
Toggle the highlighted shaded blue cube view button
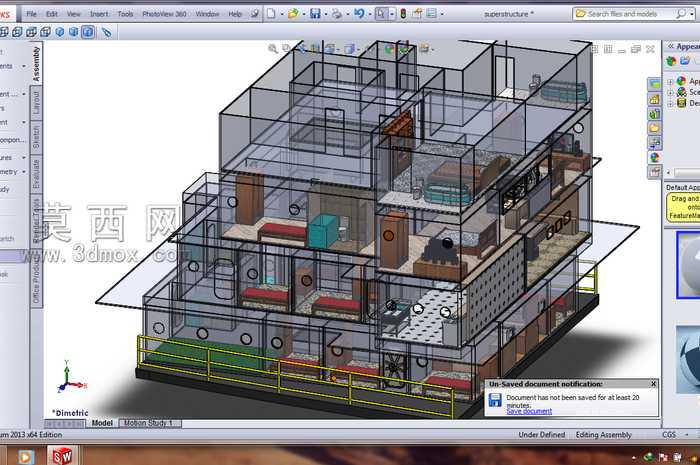[88, 32]
